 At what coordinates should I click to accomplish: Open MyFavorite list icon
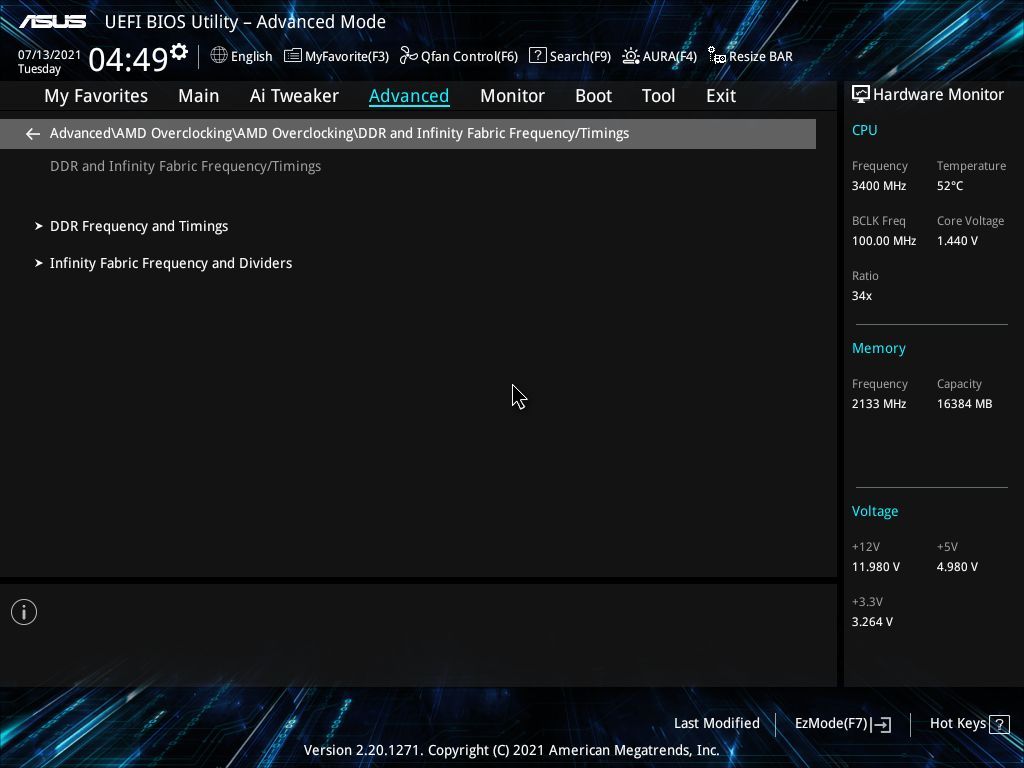293,56
